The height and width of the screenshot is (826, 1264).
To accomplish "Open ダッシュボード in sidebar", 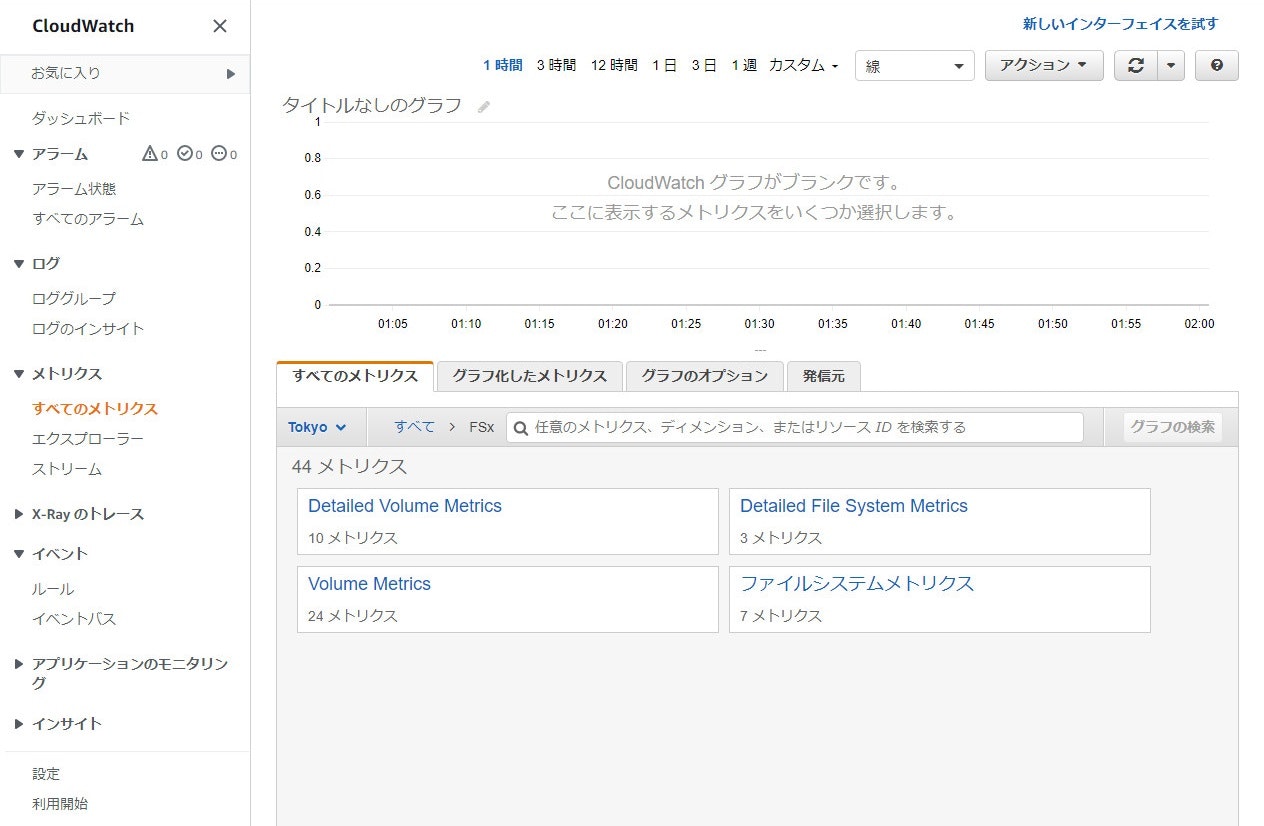I will pos(81,118).
